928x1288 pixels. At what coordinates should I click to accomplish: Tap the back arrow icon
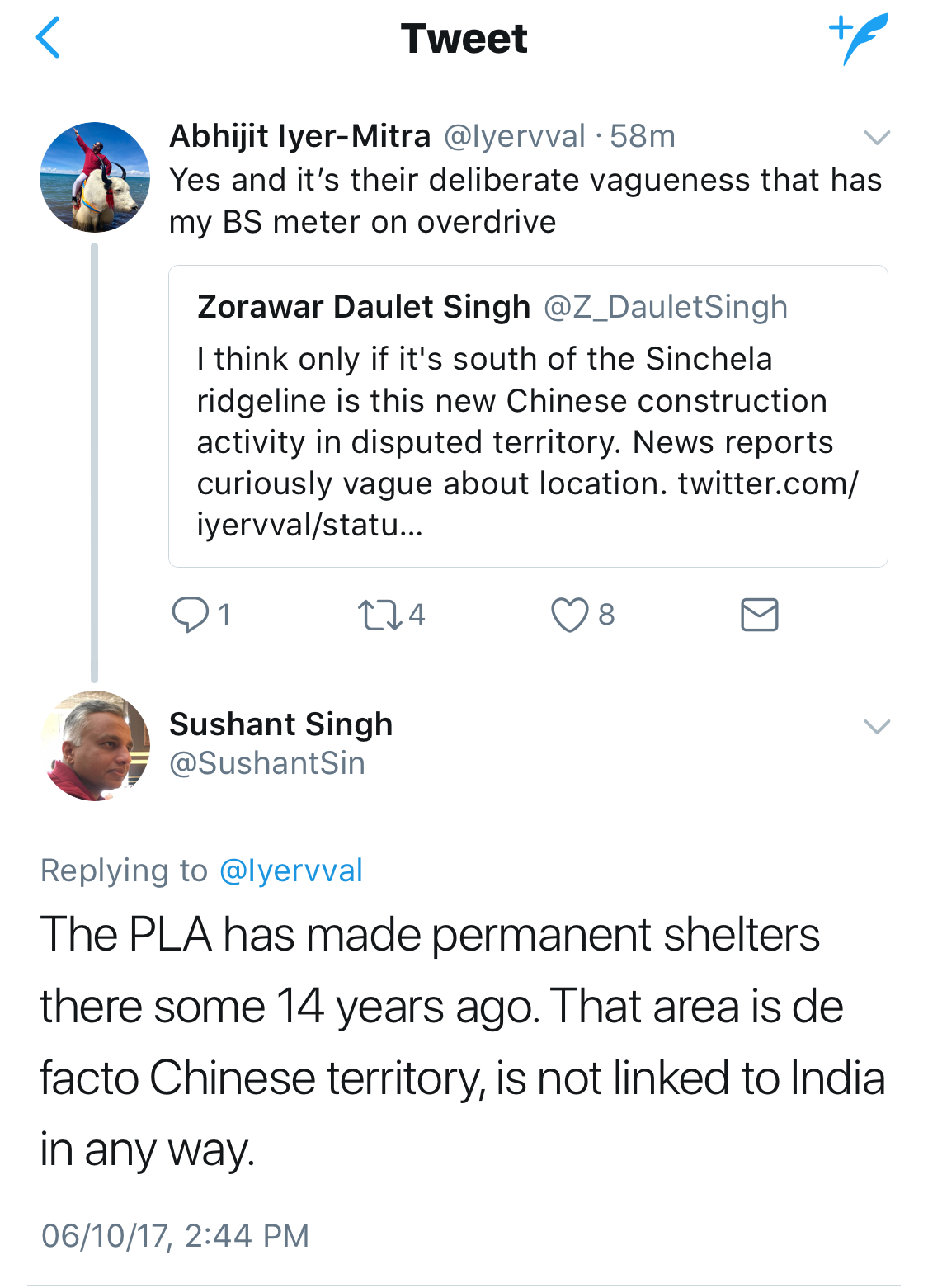tap(49, 39)
